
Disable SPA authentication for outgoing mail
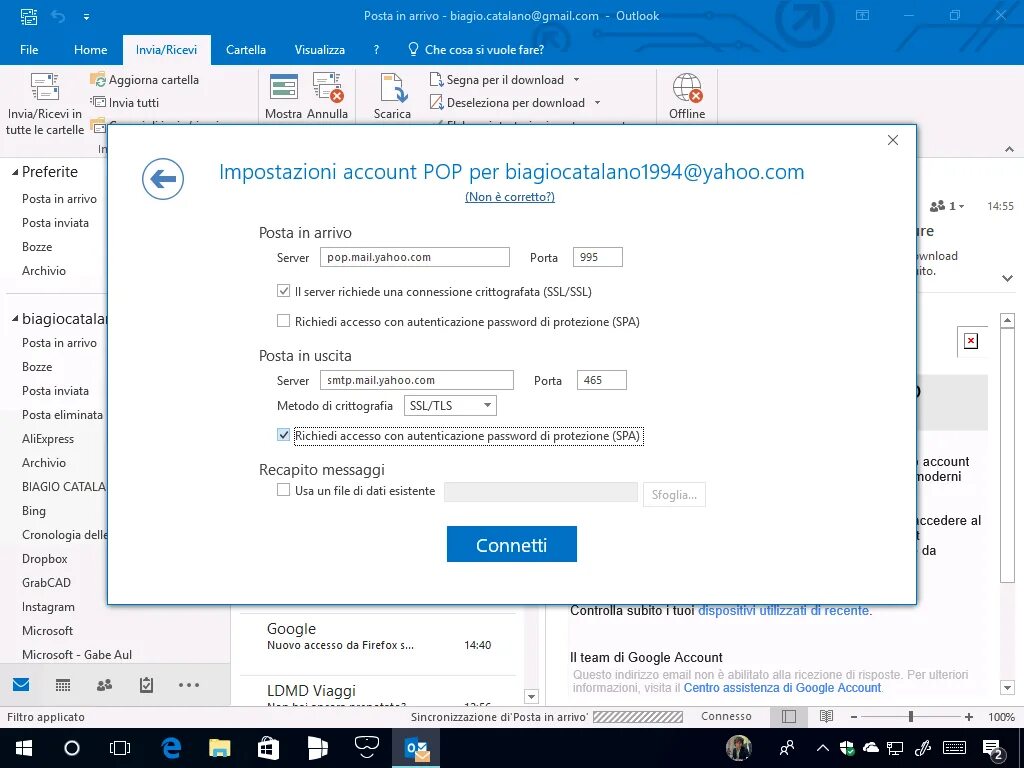tap(283, 435)
